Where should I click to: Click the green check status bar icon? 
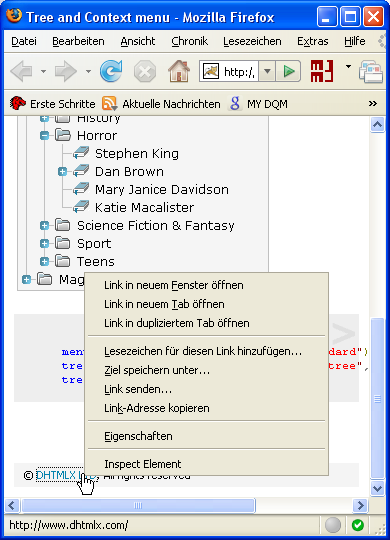point(358,525)
